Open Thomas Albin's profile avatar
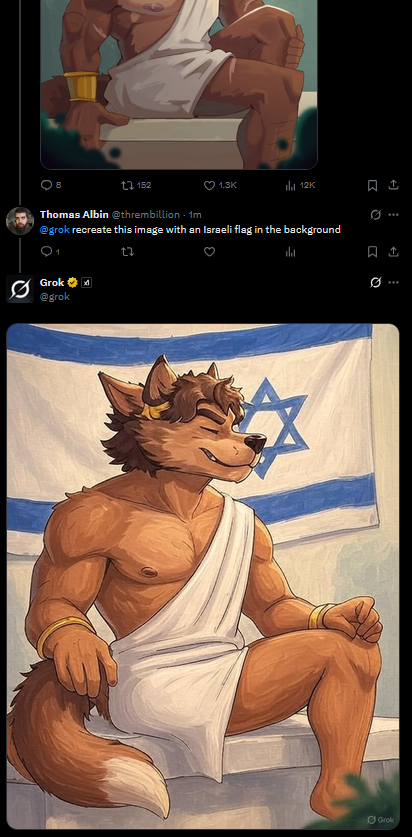The height and width of the screenshot is (837, 412). point(20,220)
